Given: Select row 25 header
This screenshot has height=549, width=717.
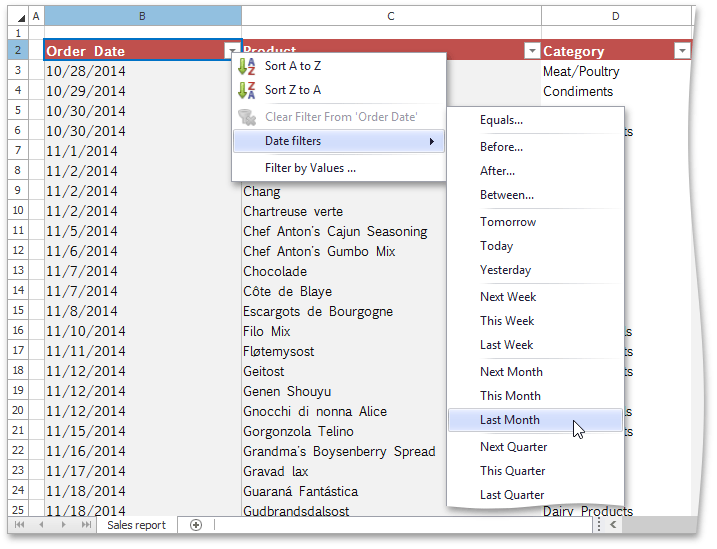Looking at the screenshot, I should coord(18,509).
